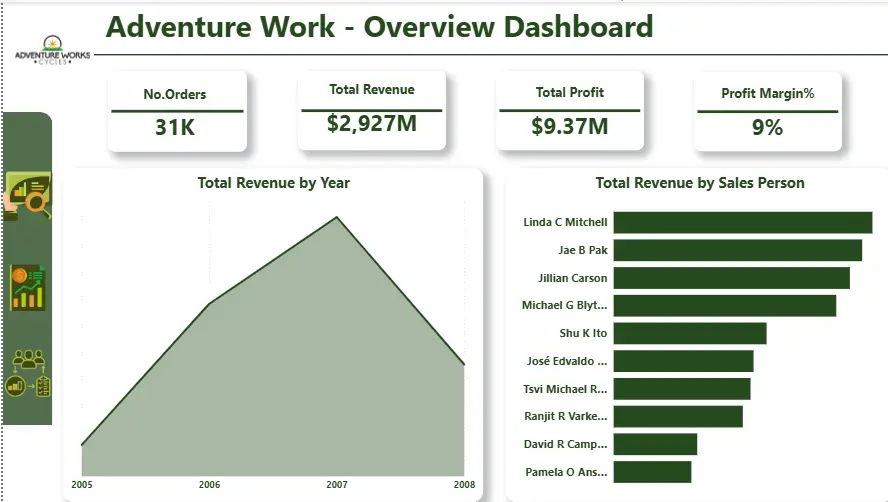Screen dimensions: 888x502
Task: Click the 2007 axis label
Action: 337,484
